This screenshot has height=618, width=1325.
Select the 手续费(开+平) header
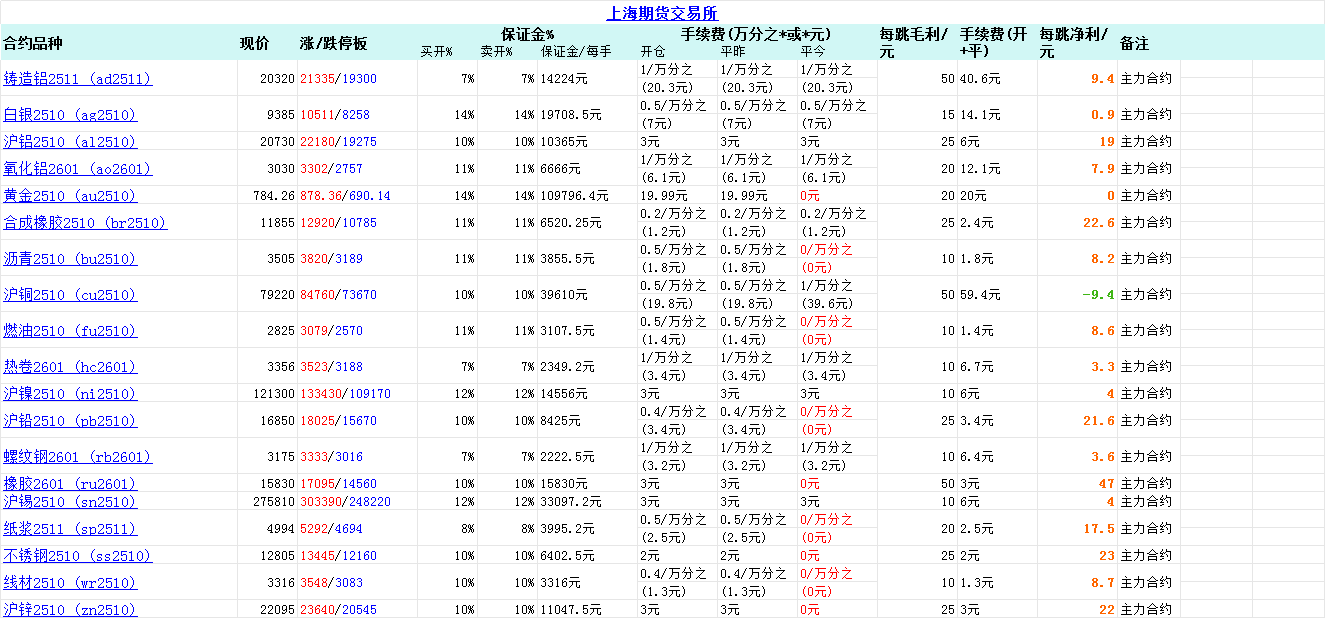(993, 43)
